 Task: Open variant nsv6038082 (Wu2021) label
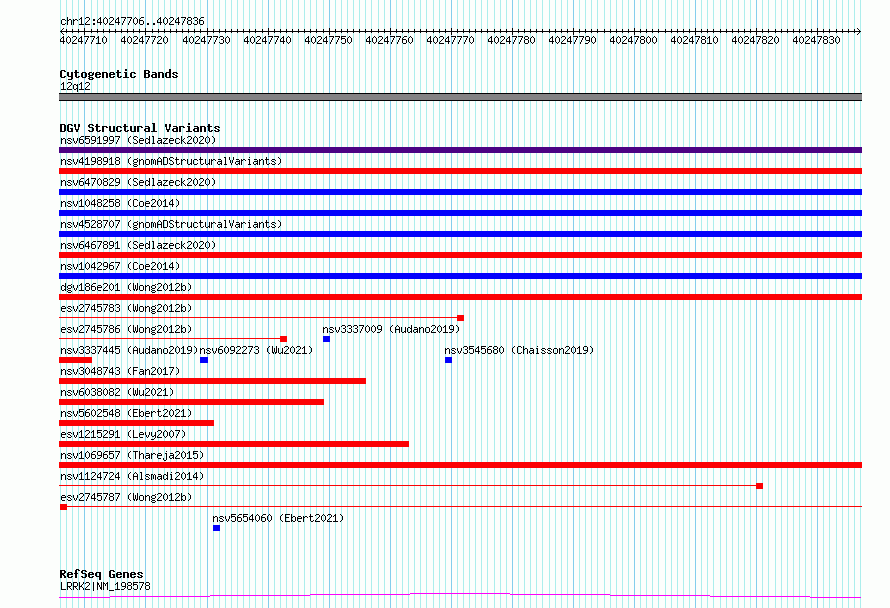[117, 392]
